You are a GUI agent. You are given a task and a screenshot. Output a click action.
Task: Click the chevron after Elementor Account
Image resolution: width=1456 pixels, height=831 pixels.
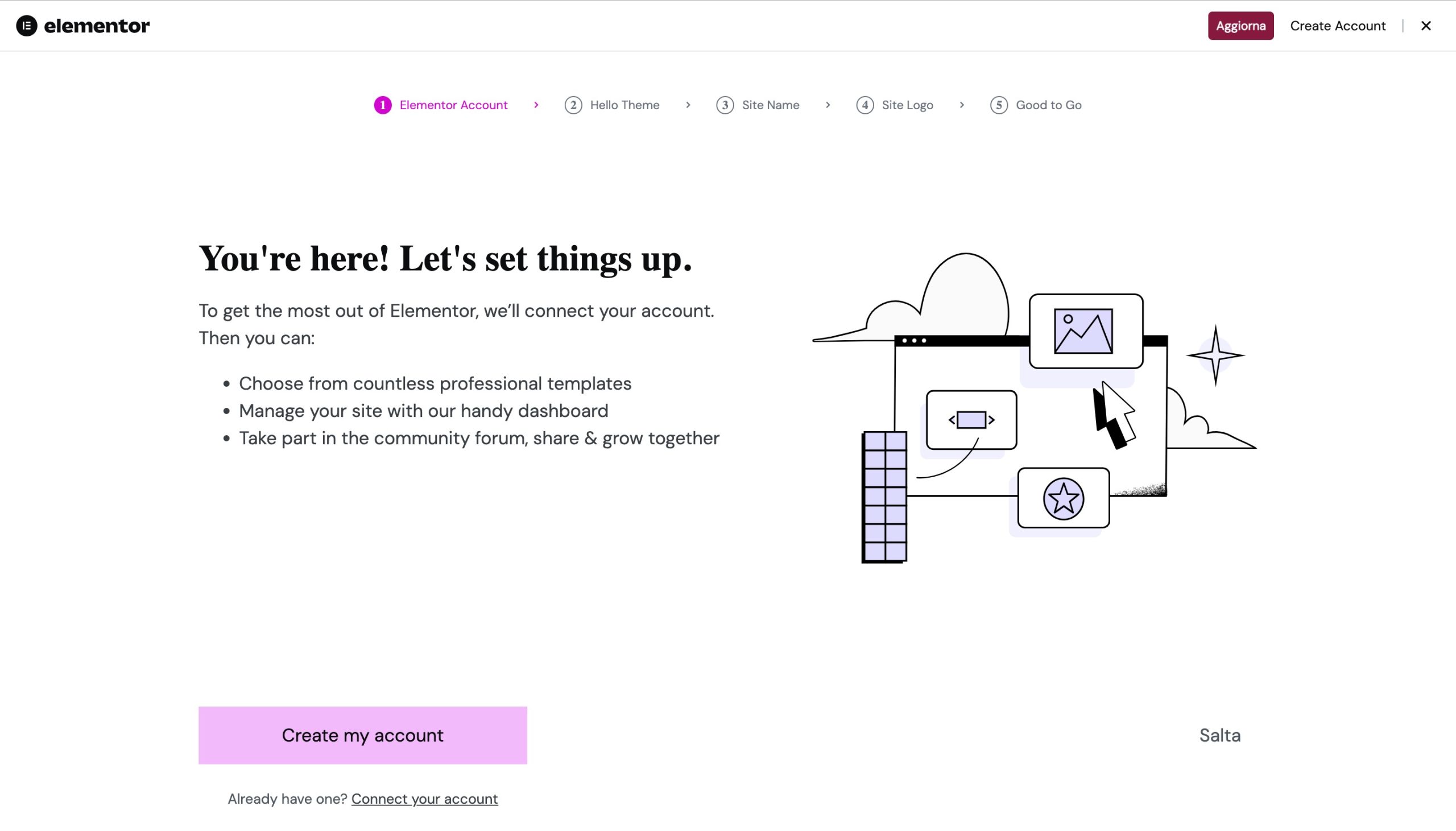(x=536, y=105)
